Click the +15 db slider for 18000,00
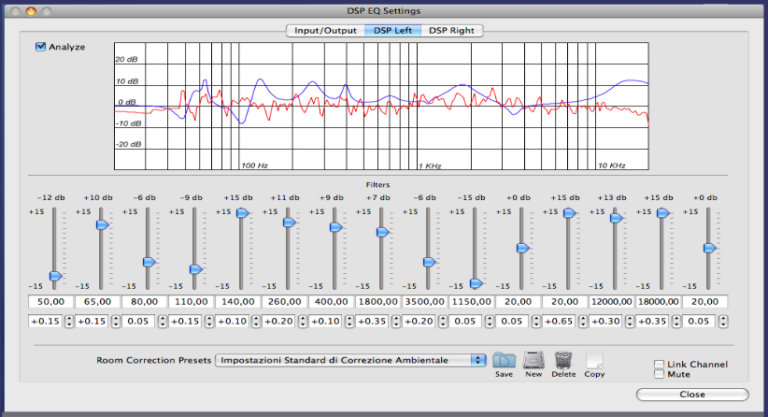Screen dimensions: 768x417 pos(663,213)
